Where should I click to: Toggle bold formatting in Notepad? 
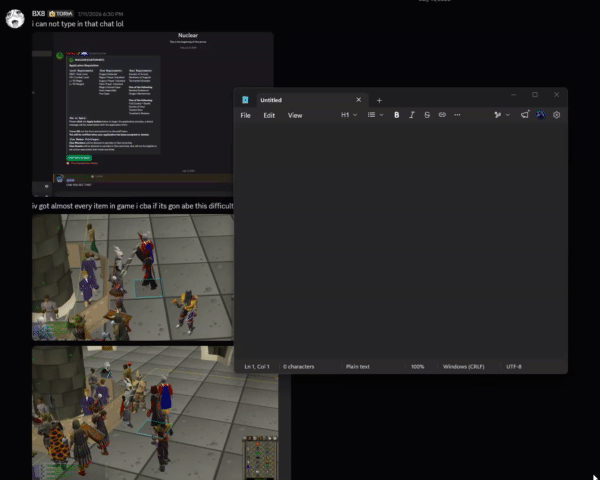396,115
